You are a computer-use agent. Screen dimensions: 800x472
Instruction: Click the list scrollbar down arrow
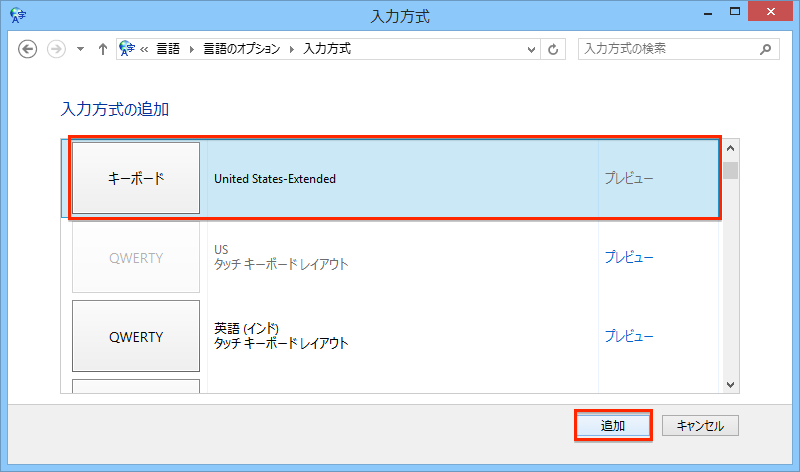pos(730,384)
